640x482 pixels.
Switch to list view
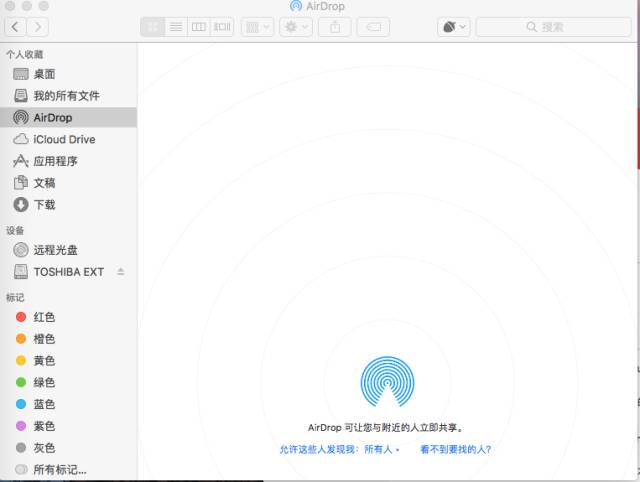click(x=176, y=27)
